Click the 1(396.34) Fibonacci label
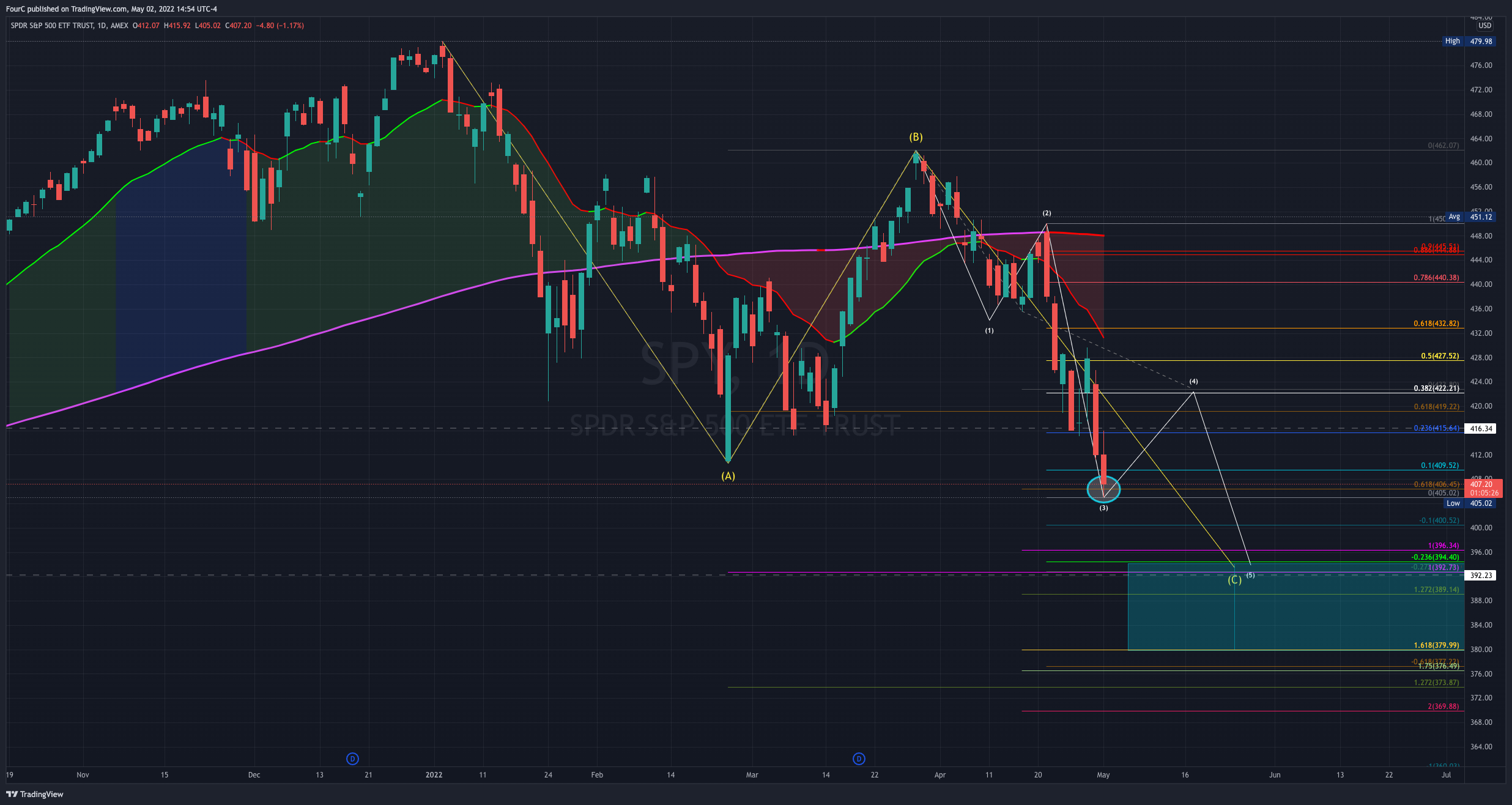1512x805 pixels. pos(1443,546)
